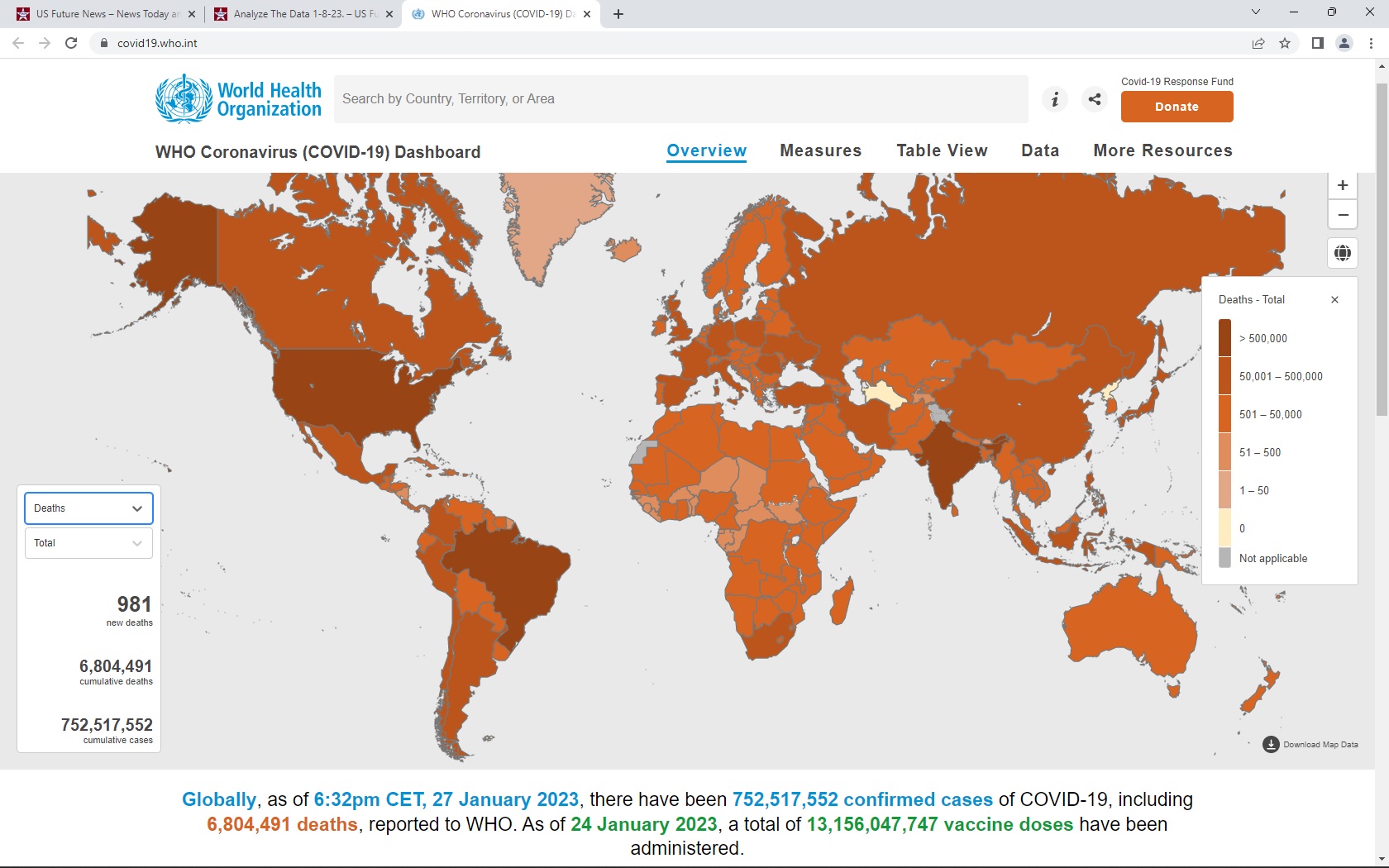Screen dimensions: 1389x868
Task: Open the More Resources menu item
Action: pyautogui.click(x=1162, y=150)
